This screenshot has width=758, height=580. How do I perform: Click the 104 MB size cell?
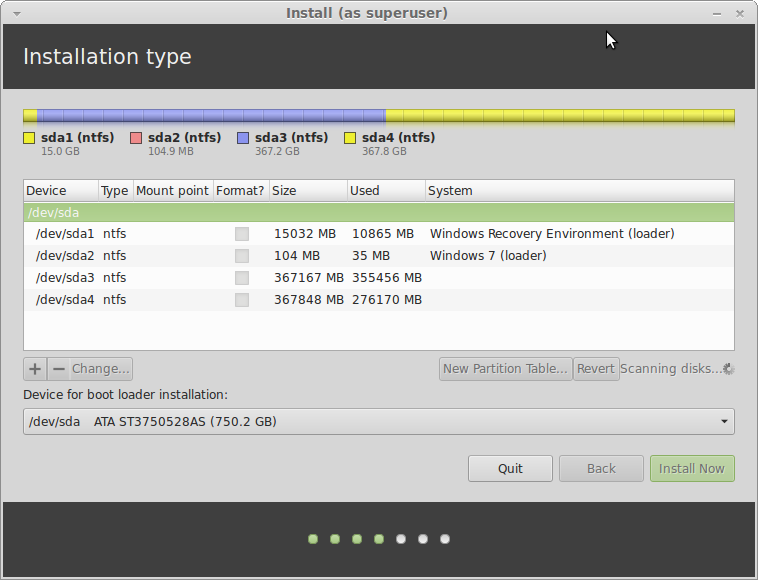297,256
